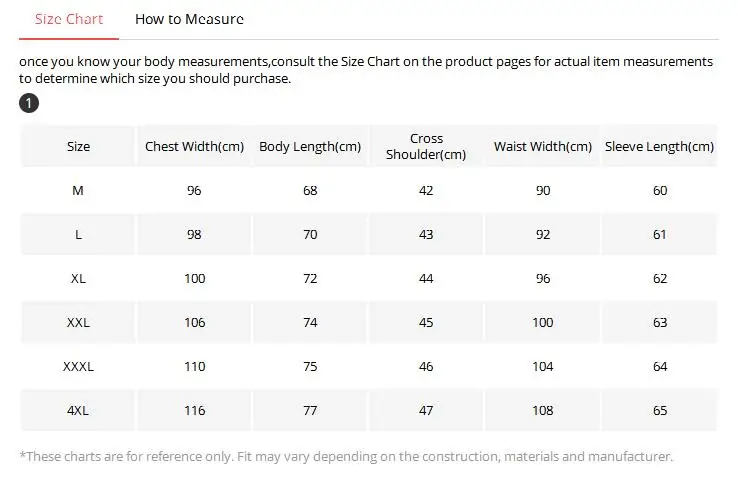
Task: Click chest width value 116 for 4XL
Action: pos(194,410)
